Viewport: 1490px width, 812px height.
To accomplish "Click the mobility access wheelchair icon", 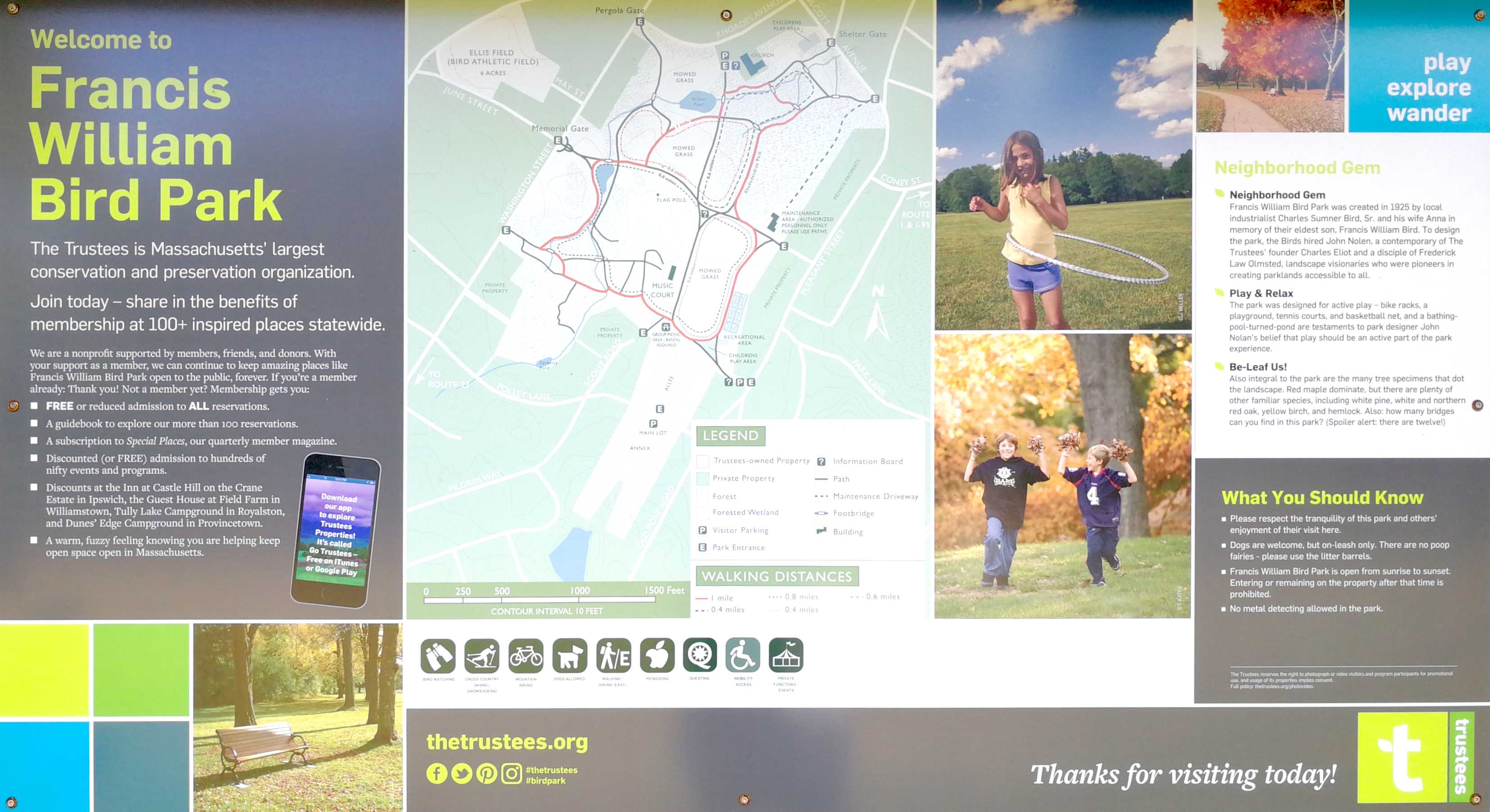I will (x=743, y=655).
